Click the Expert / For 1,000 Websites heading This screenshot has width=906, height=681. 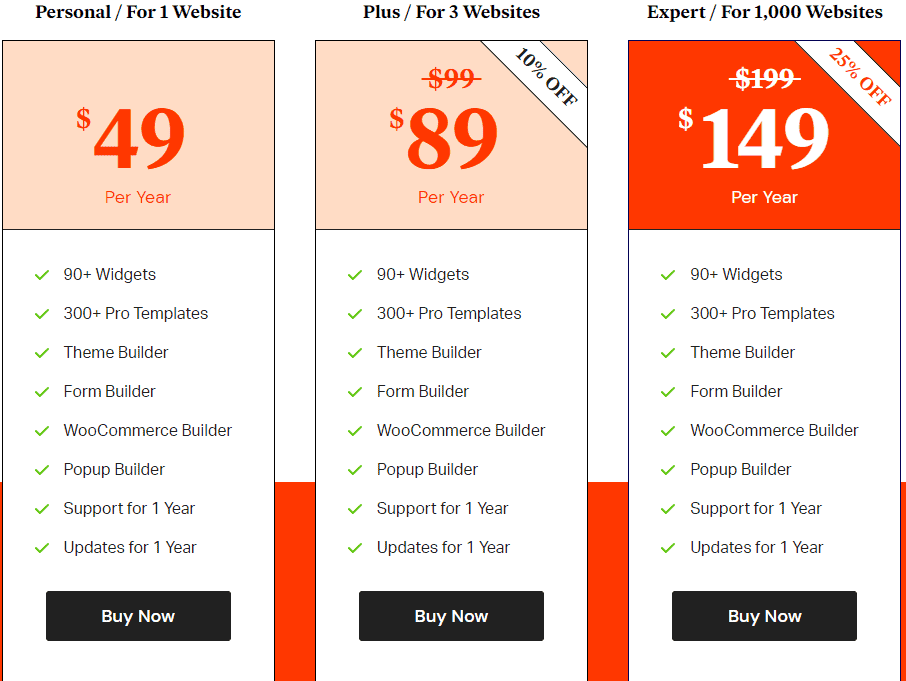tap(764, 12)
